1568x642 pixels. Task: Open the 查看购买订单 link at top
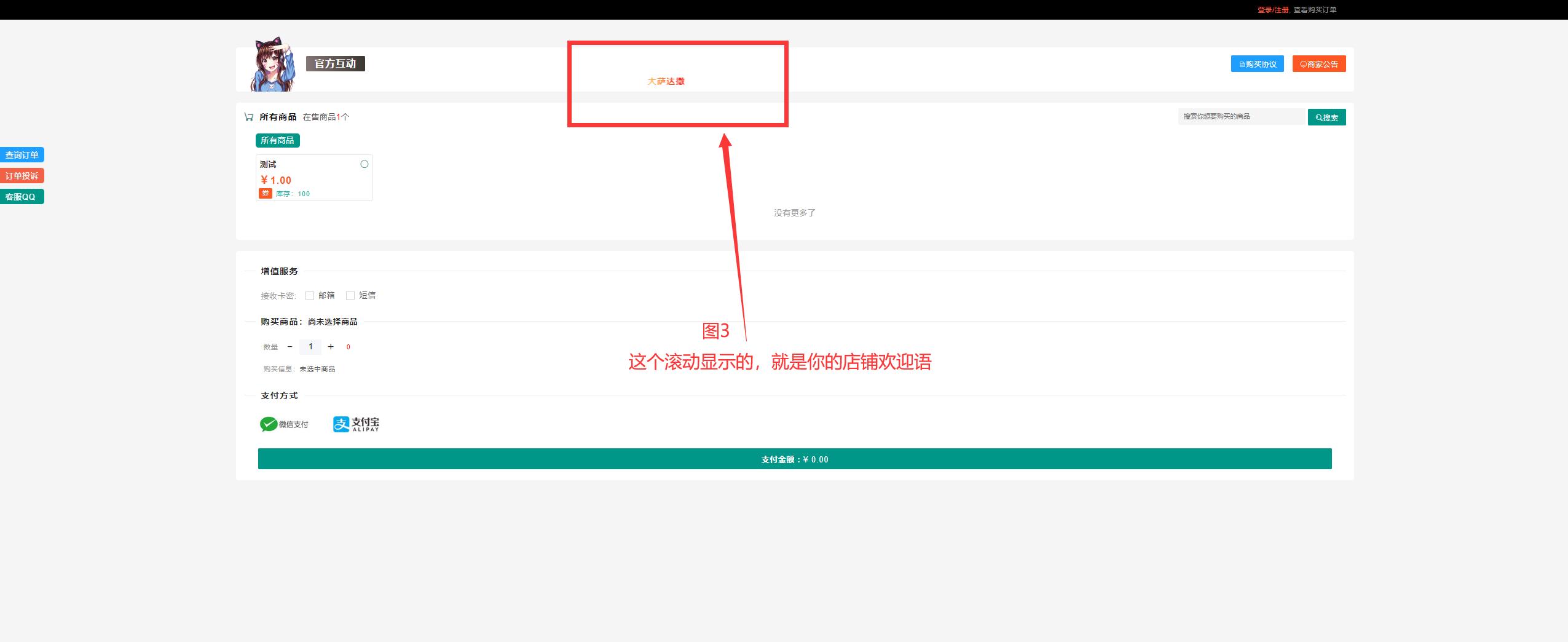[x=1315, y=10]
